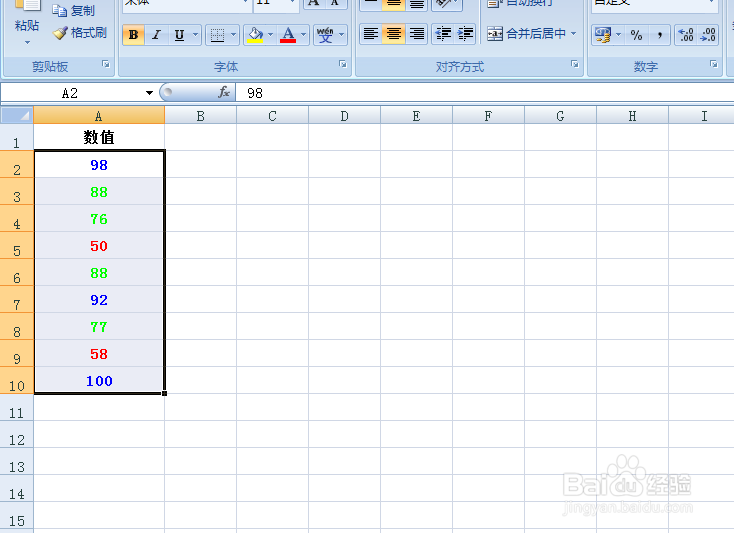Open phonetic guide dropdown arrow
Screen dimensions: 734x533
(341, 35)
